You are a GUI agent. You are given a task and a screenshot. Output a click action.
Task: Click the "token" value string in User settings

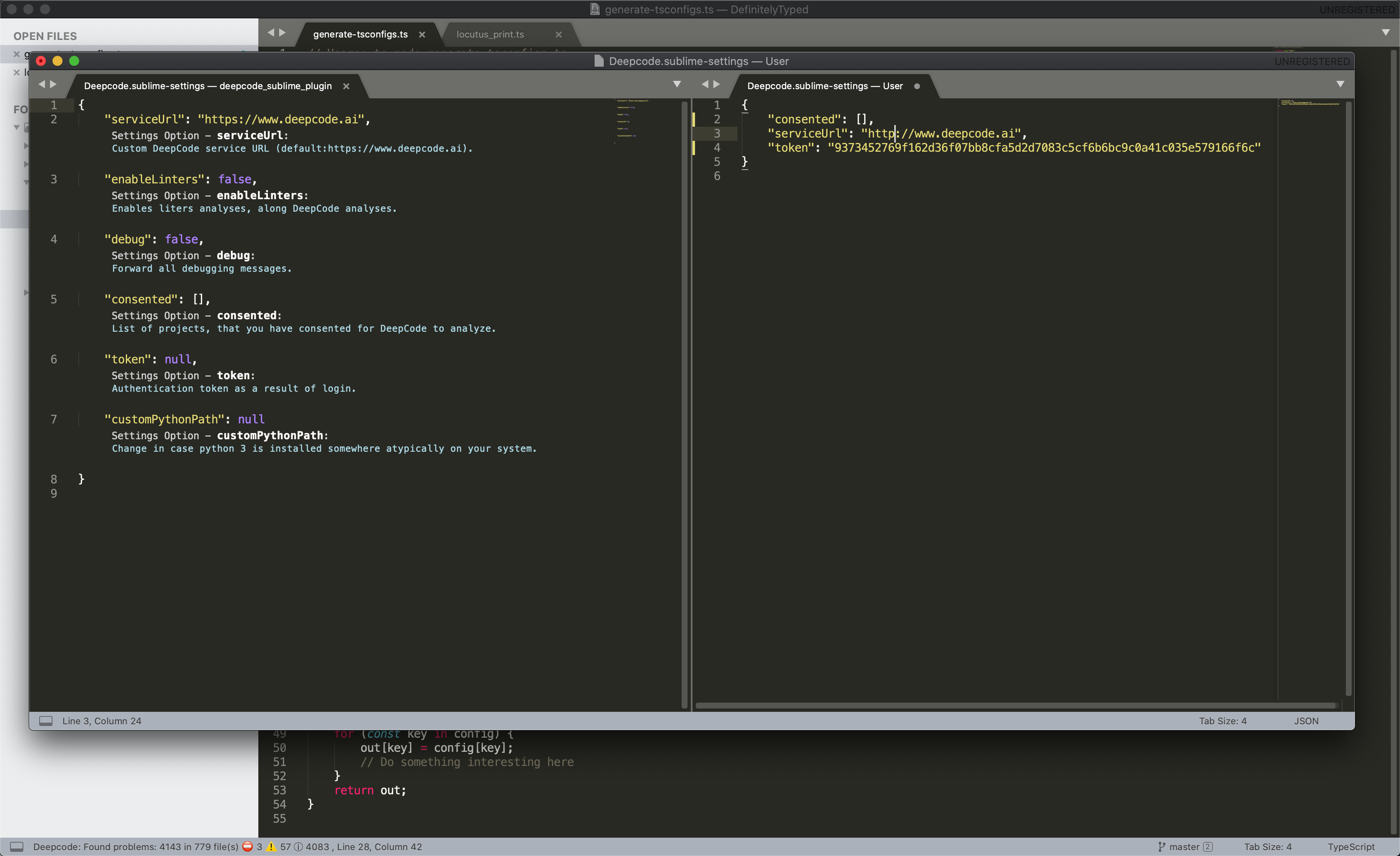click(x=1044, y=148)
